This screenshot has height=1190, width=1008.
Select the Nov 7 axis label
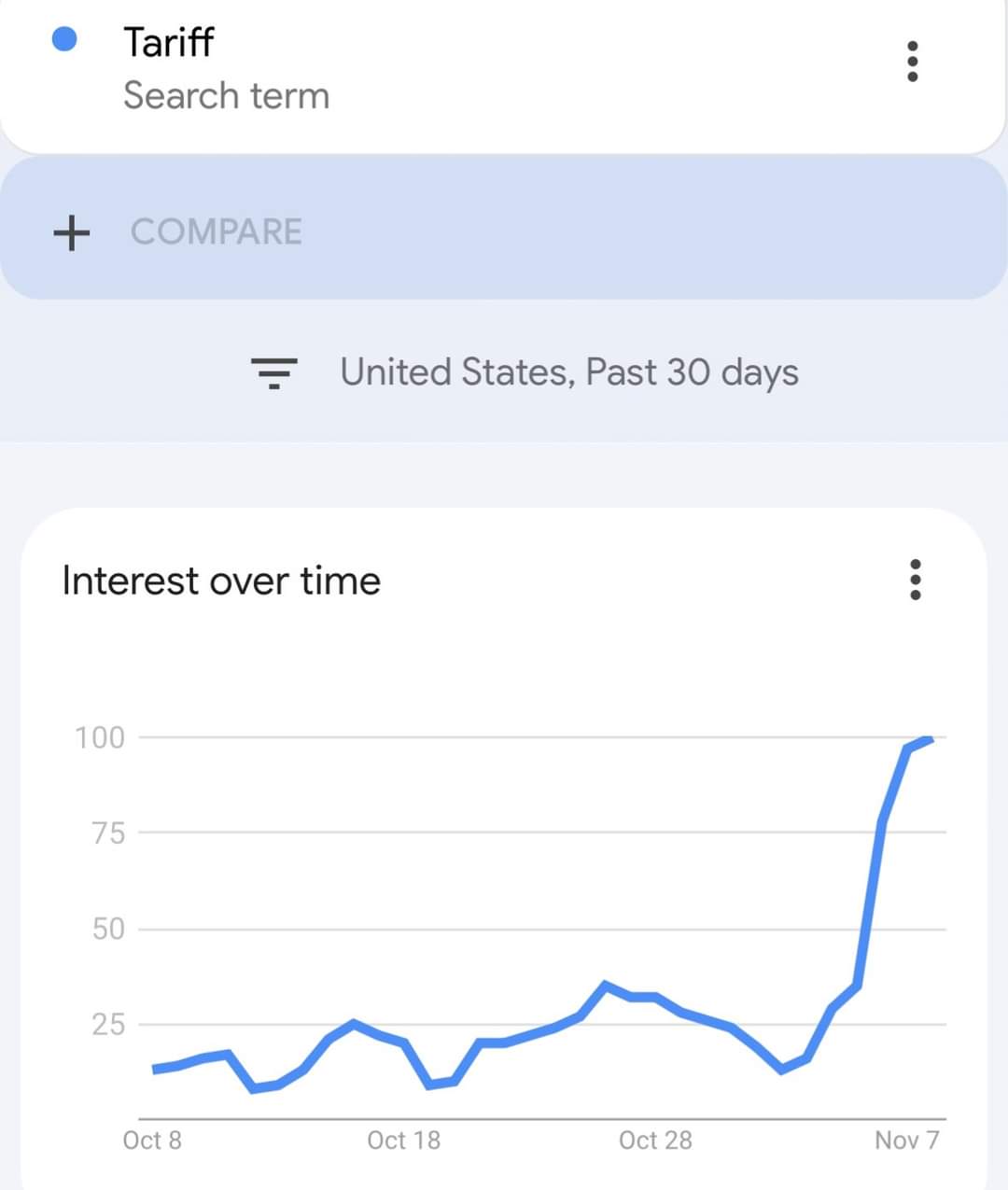coord(906,1141)
